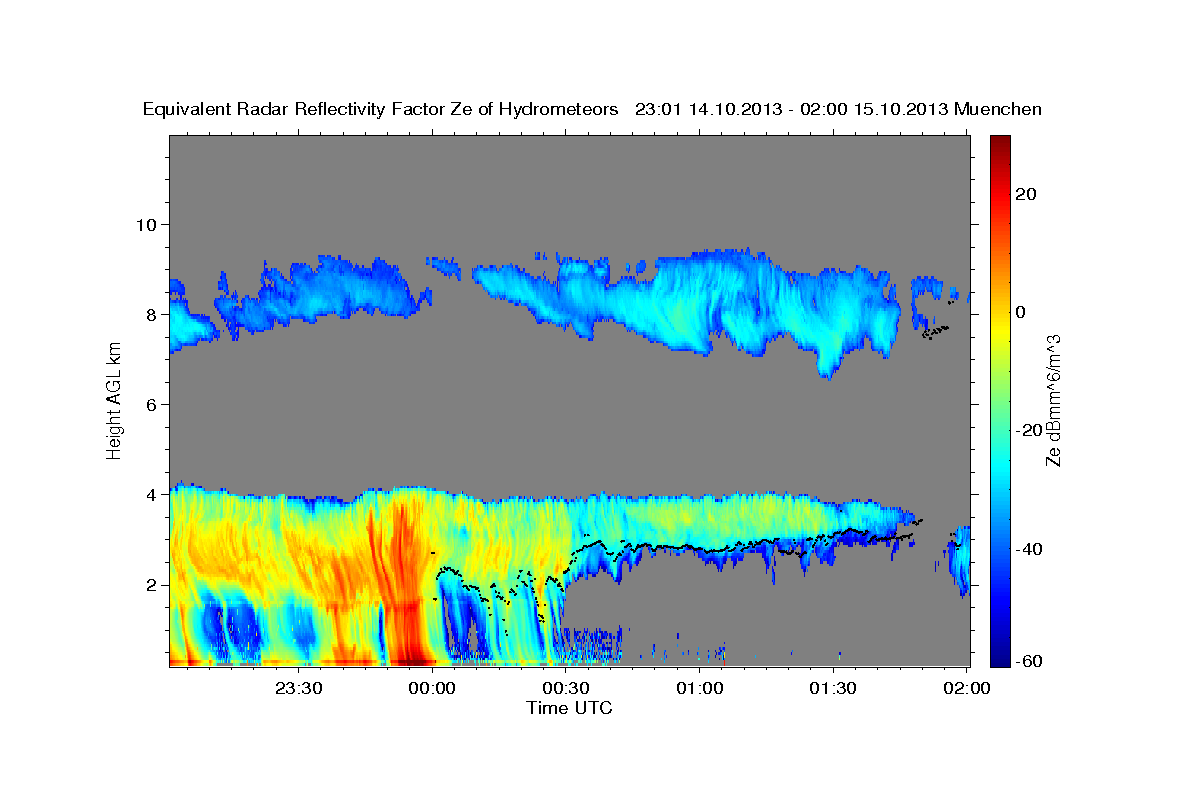Click the 23:30 time tick label
The image size is (1200, 800).
(299, 688)
